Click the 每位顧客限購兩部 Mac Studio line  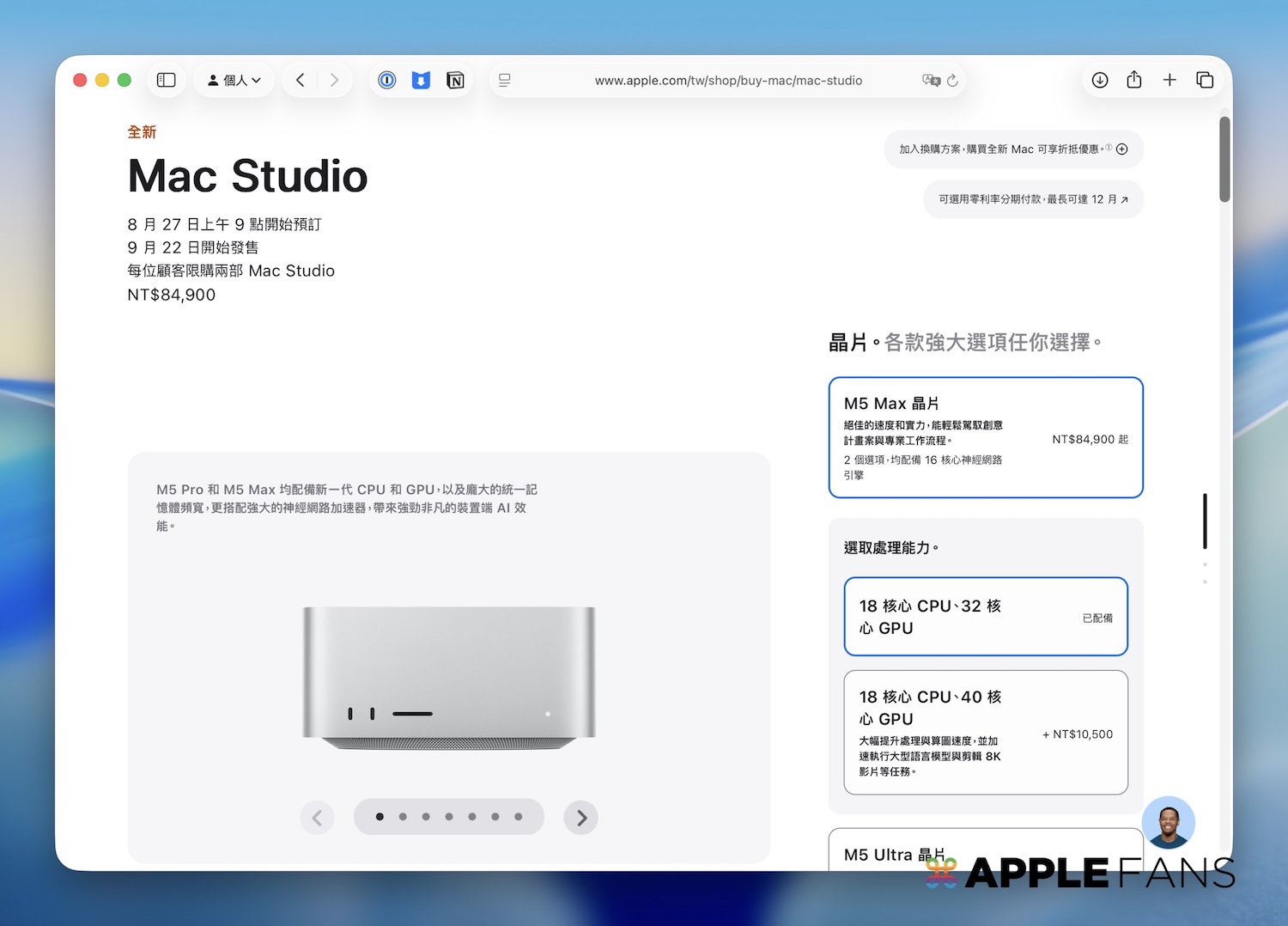tap(231, 271)
